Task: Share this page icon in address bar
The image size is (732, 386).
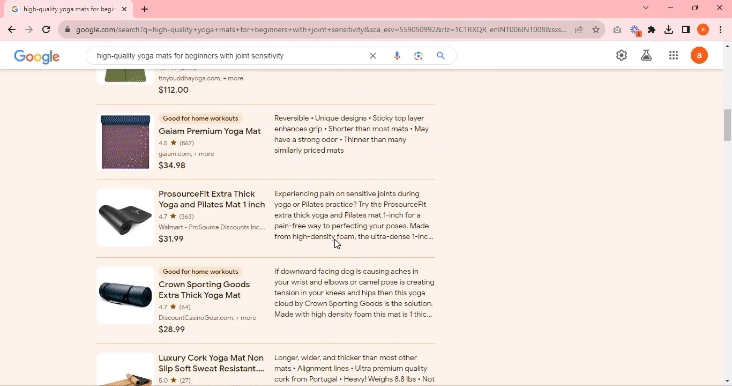Action: (x=579, y=29)
